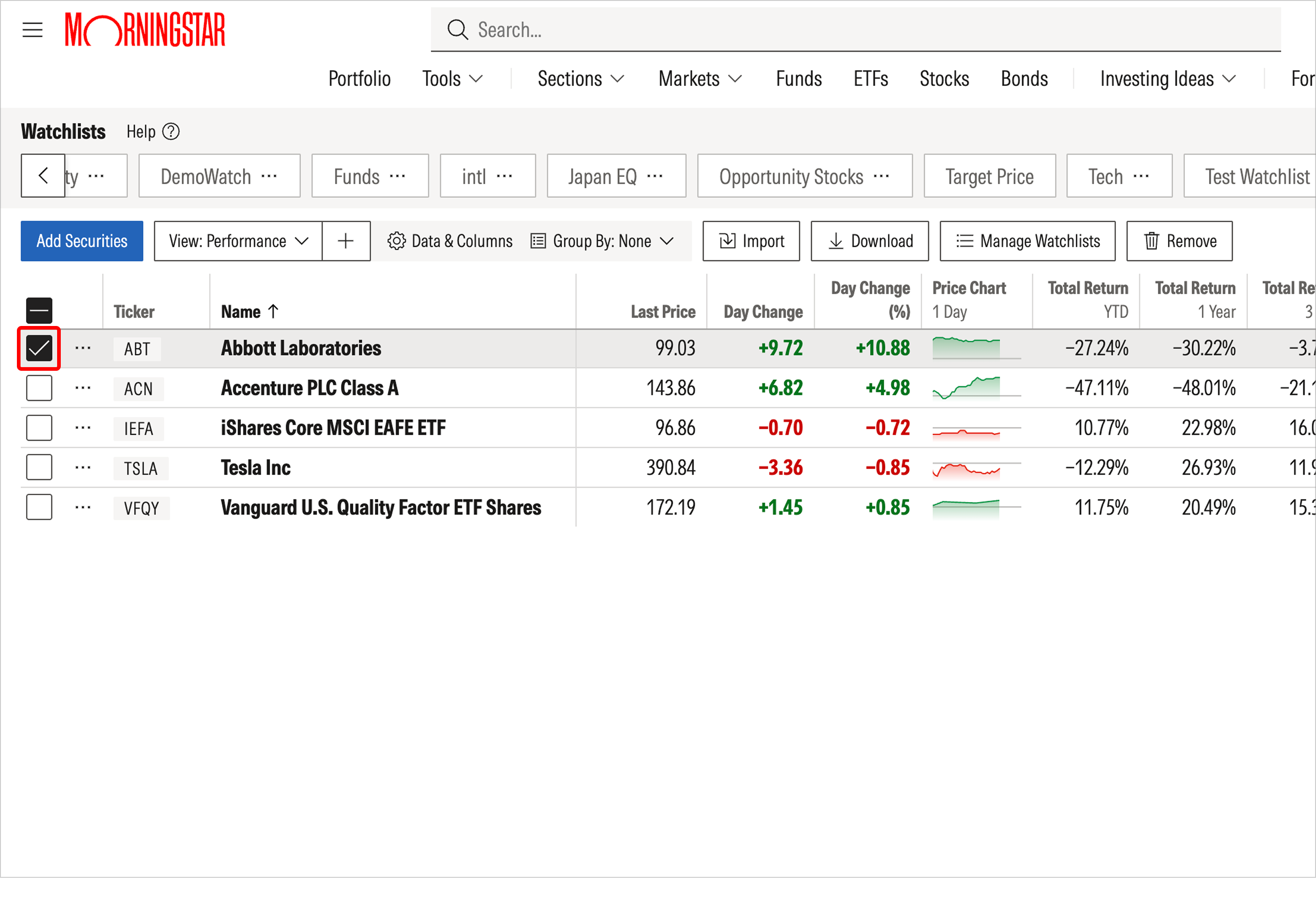Expand the Sections dropdown menu
1316x897 pixels.
pos(580,79)
